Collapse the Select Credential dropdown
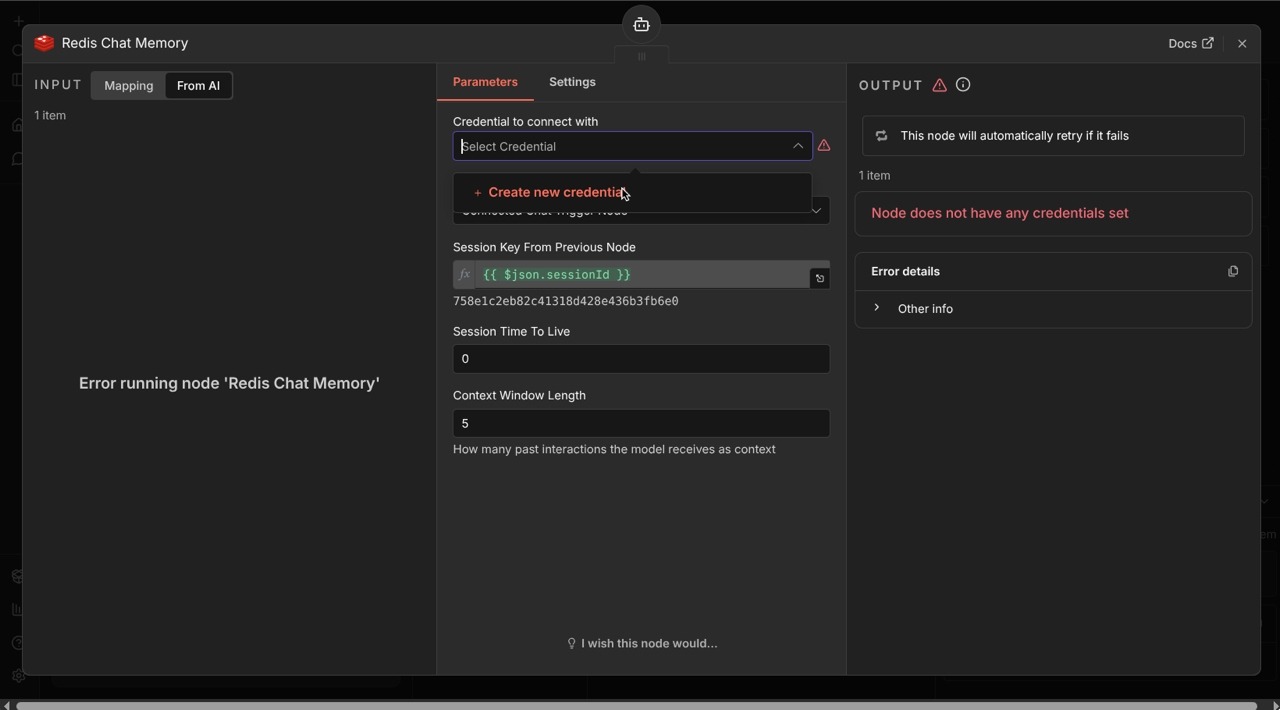1280x710 pixels. pyautogui.click(x=798, y=146)
